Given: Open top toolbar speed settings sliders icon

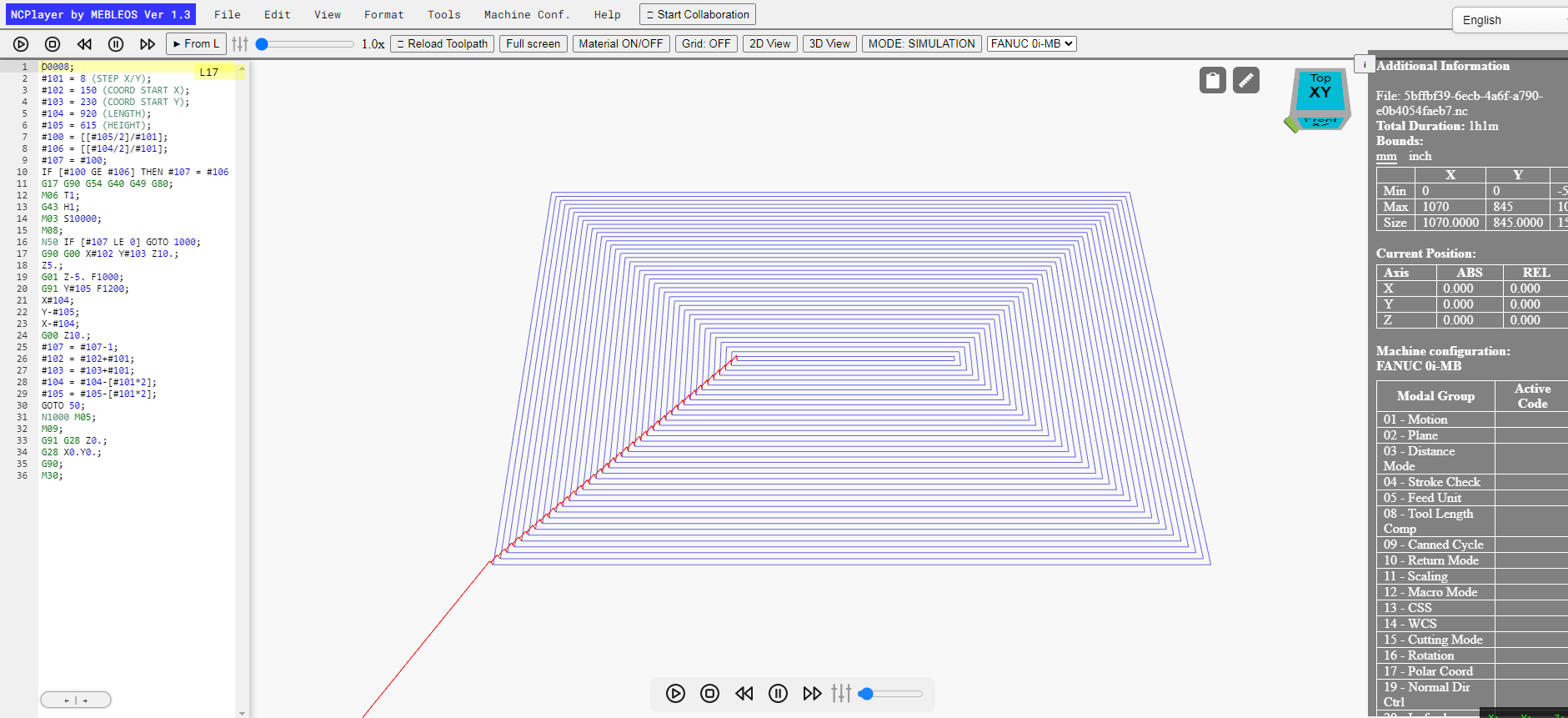Looking at the screenshot, I should (240, 44).
